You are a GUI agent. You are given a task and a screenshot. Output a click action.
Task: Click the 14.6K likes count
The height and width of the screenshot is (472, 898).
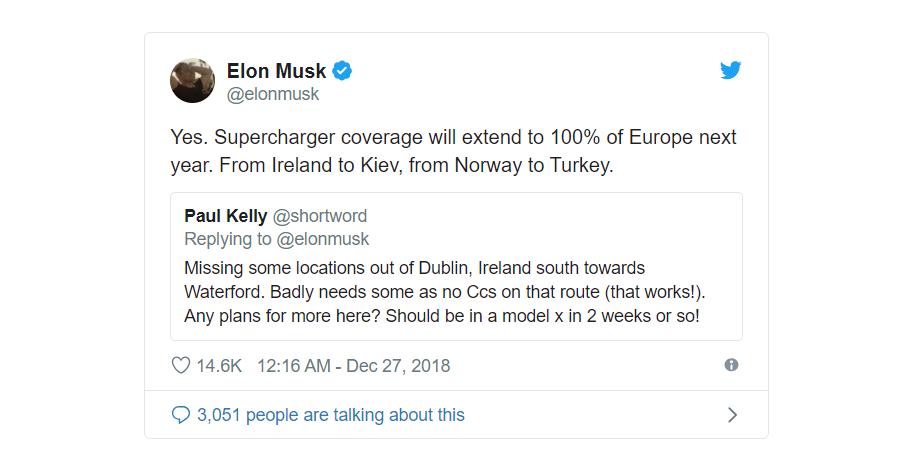point(219,365)
